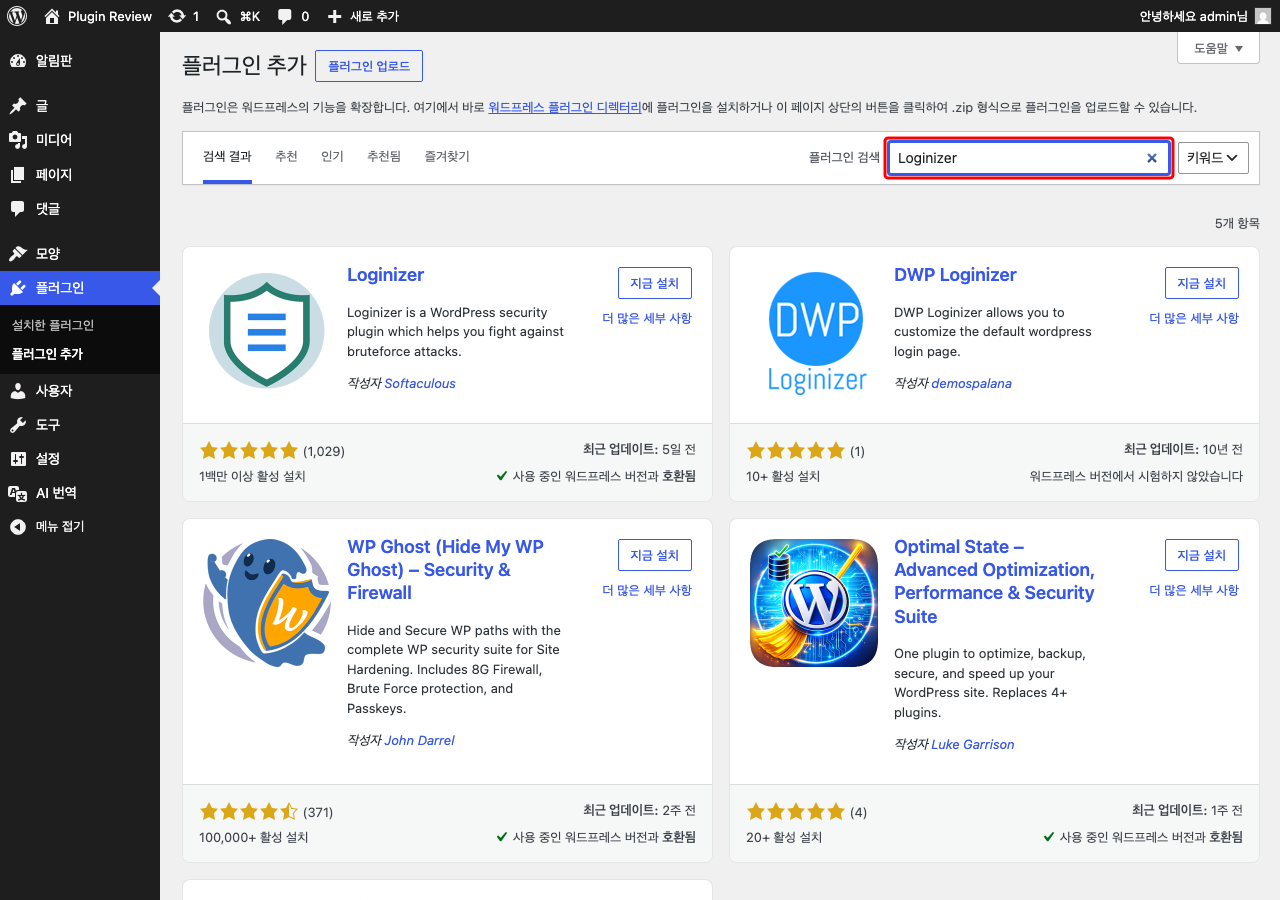Open the DWP Loginizer title link
Image resolution: width=1280 pixels, height=900 pixels.
click(955, 275)
